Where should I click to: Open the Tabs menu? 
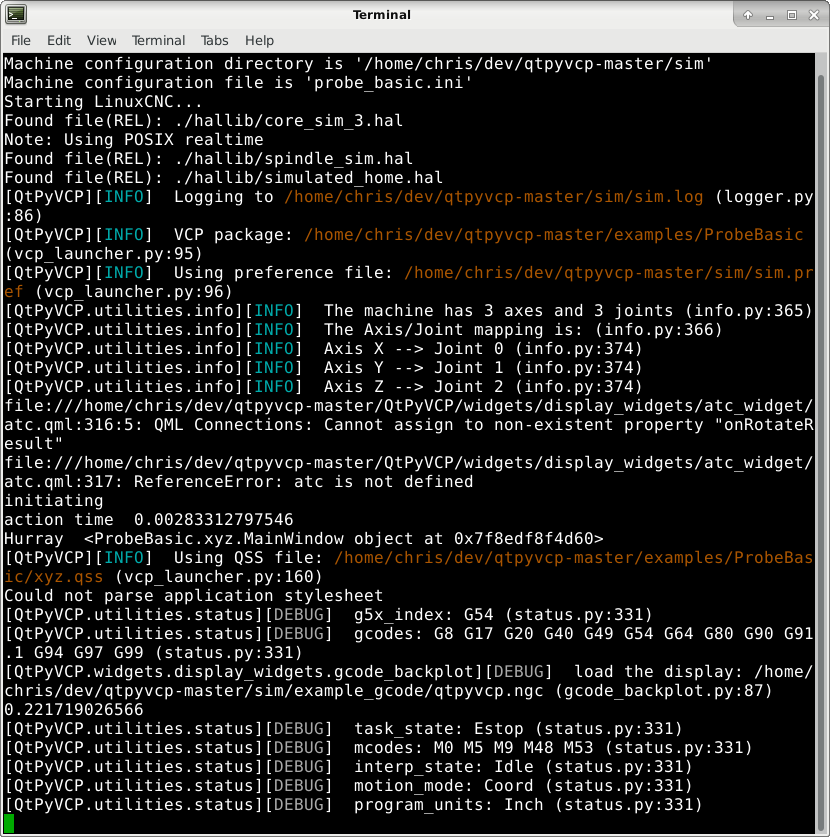[x=215, y=41]
